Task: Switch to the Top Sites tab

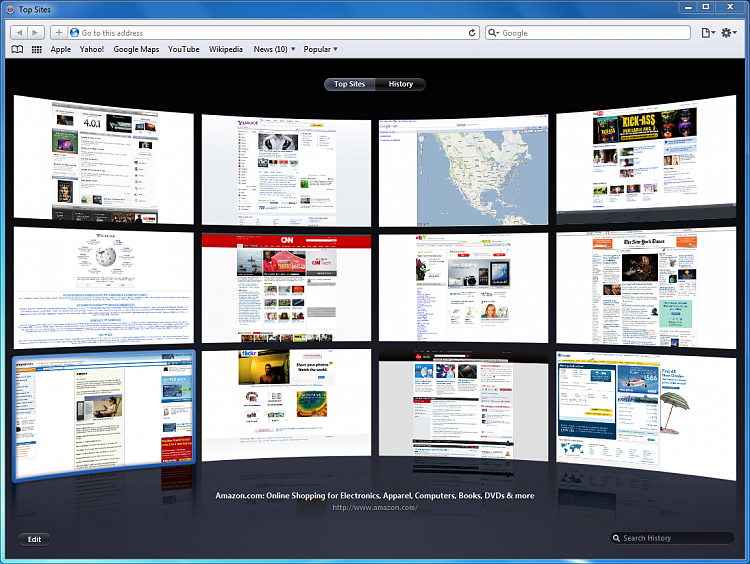Action: (350, 84)
